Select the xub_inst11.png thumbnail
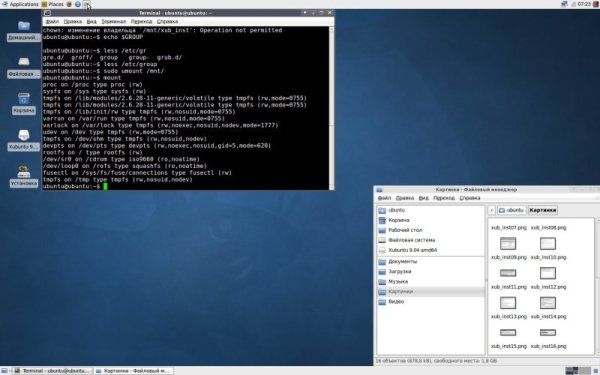Screen dimensions: 600x375 click(508, 273)
